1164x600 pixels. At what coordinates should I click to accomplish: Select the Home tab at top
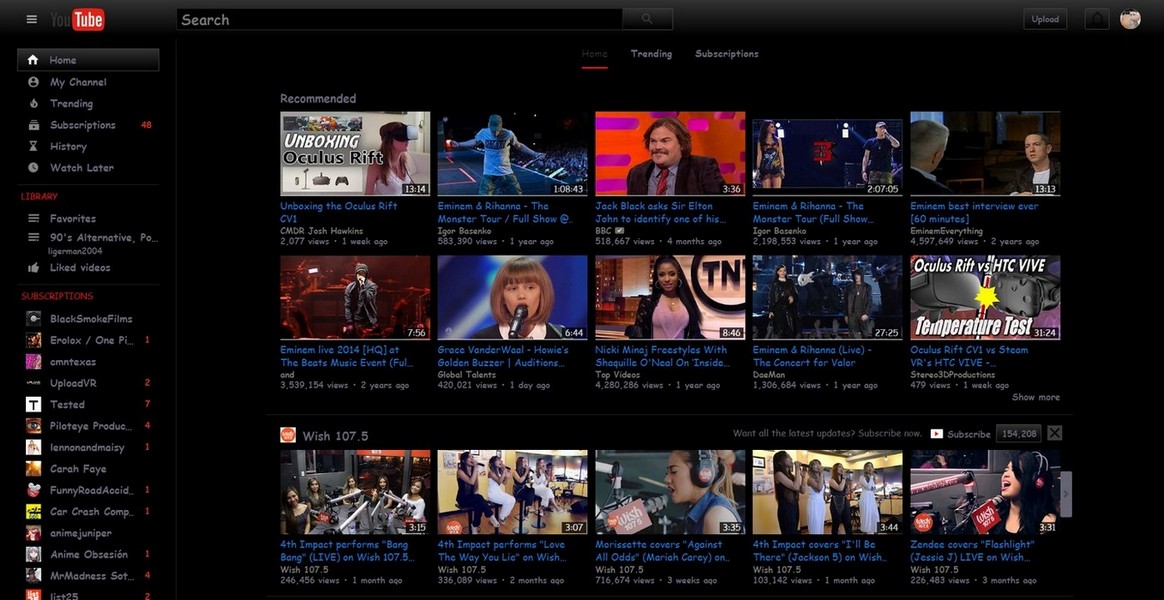595,53
